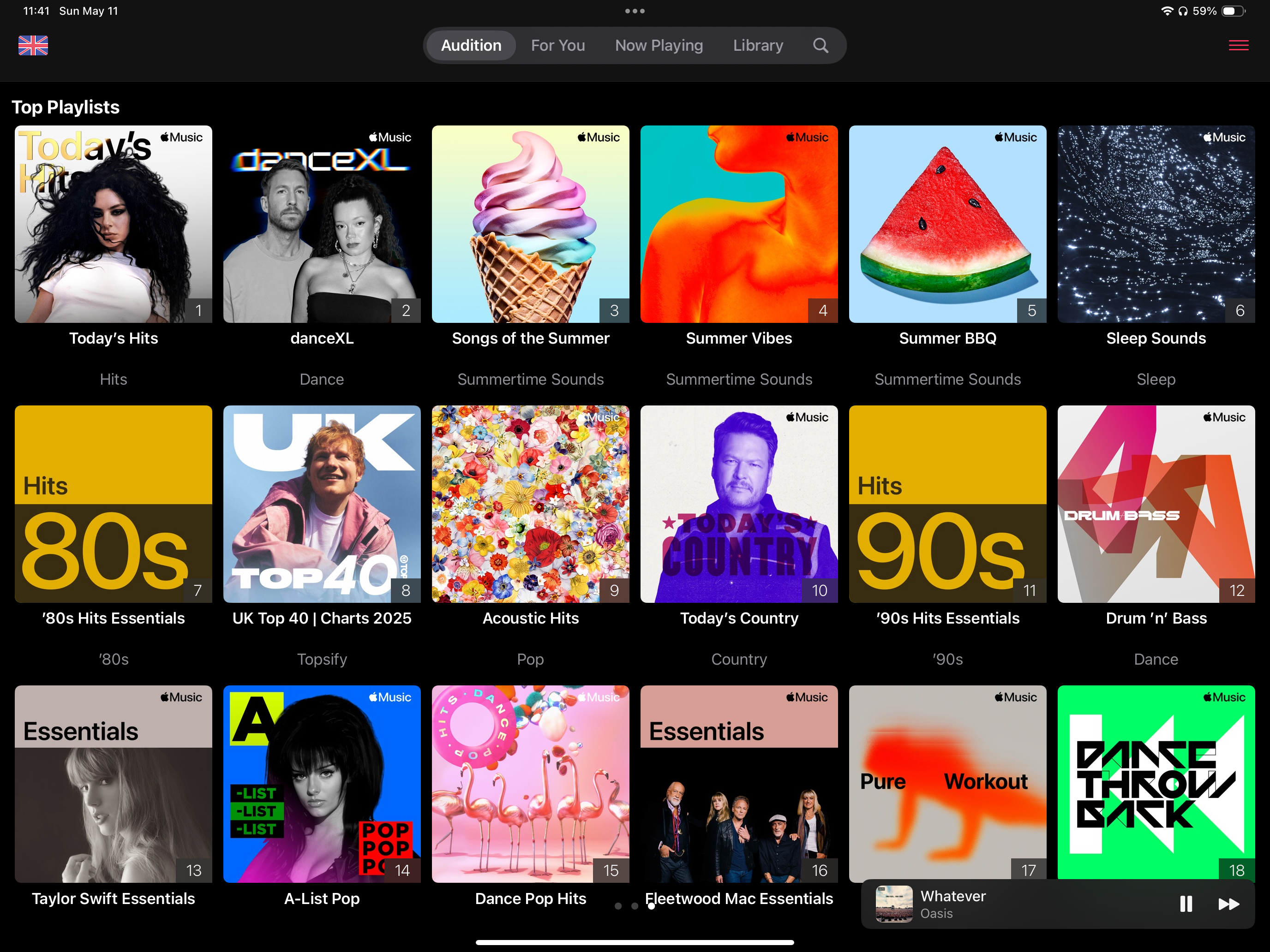Open the Now Playing tab
The height and width of the screenshot is (952, 1270).
coord(659,45)
